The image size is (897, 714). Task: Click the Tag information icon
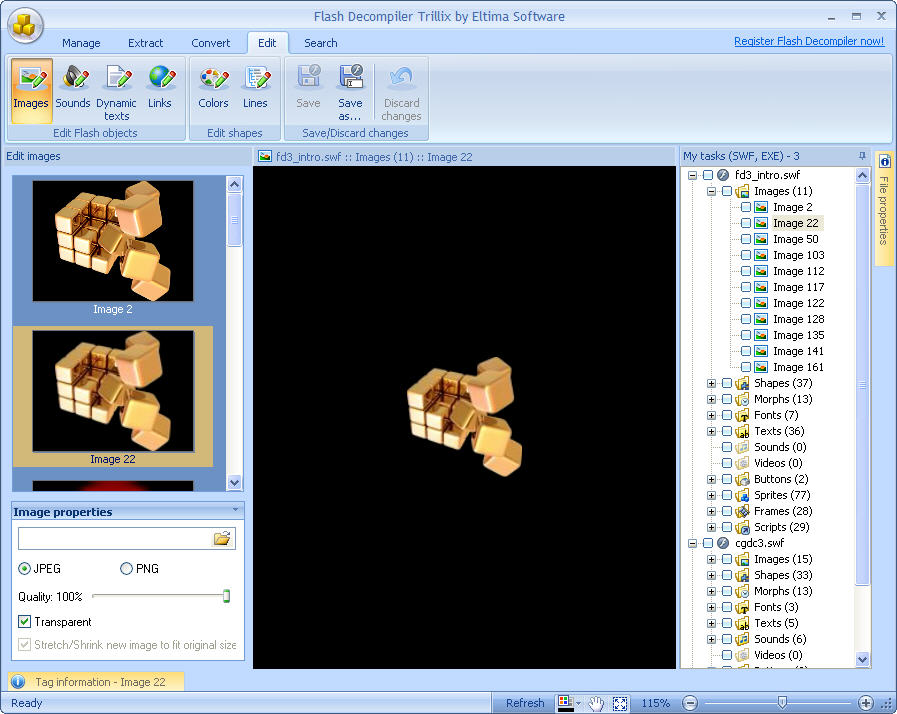click(x=18, y=681)
